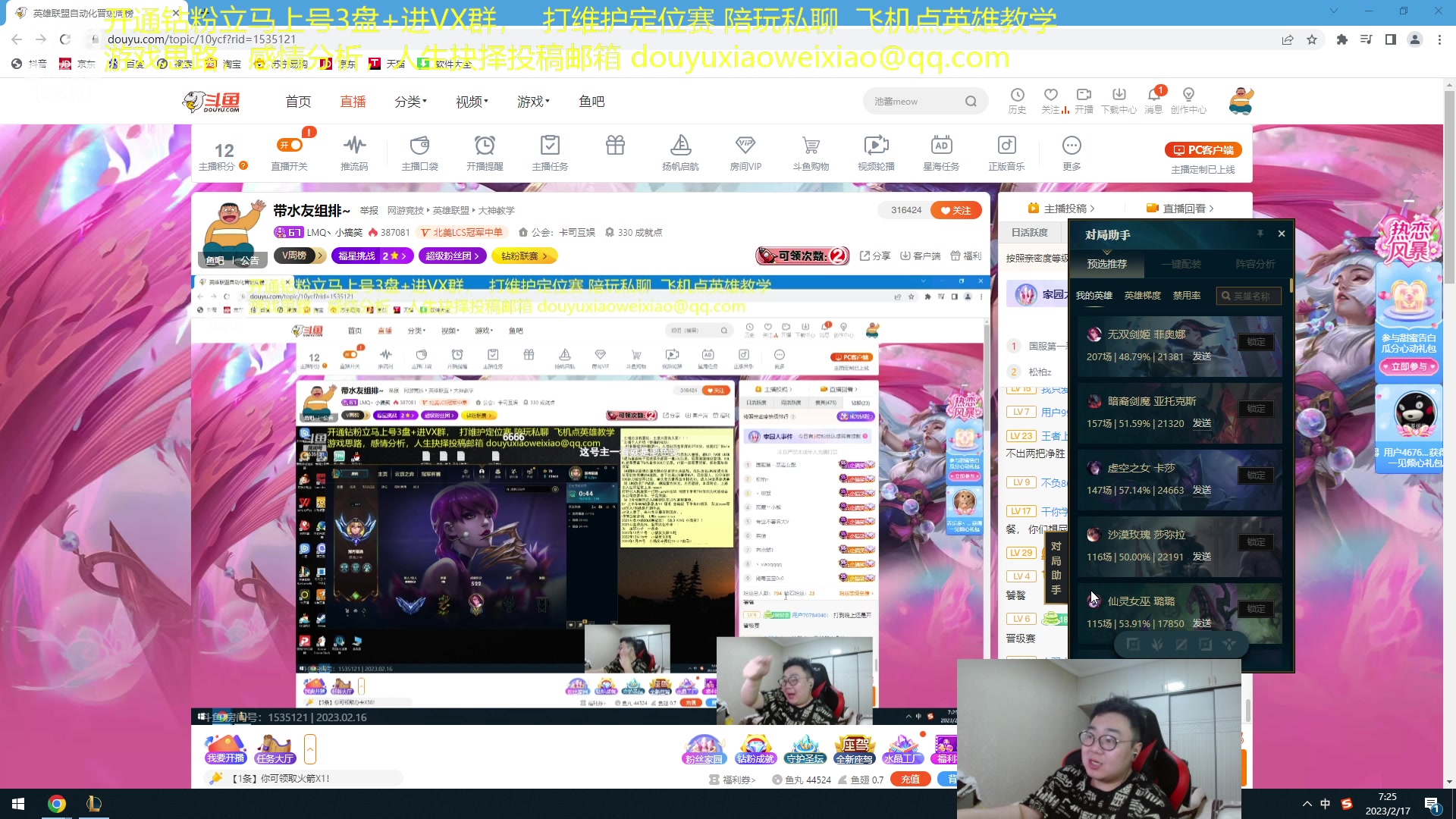Expand the 钻粉联赛 badge
The height and width of the screenshot is (819, 1456).
coord(524,256)
